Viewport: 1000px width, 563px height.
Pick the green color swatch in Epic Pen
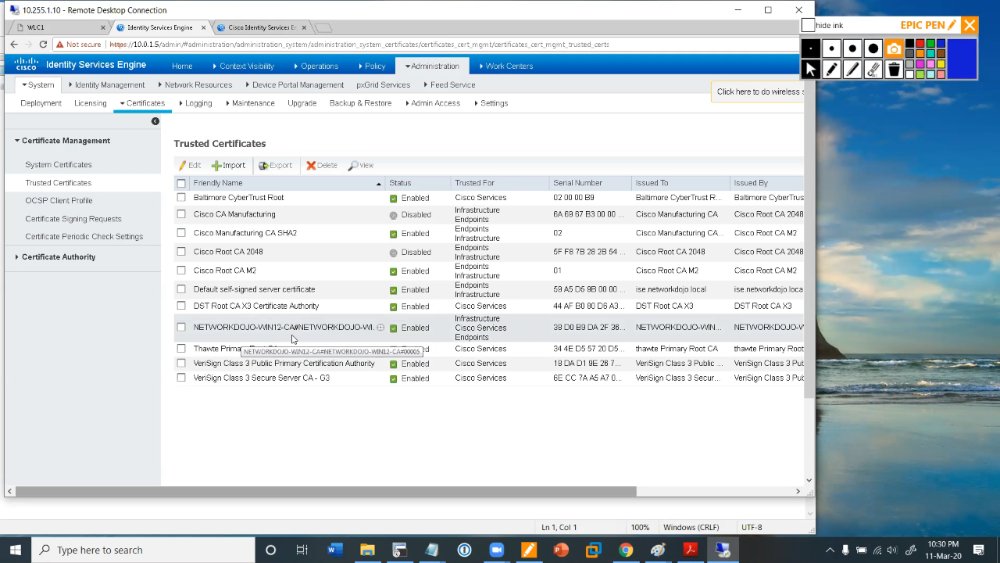(930, 44)
